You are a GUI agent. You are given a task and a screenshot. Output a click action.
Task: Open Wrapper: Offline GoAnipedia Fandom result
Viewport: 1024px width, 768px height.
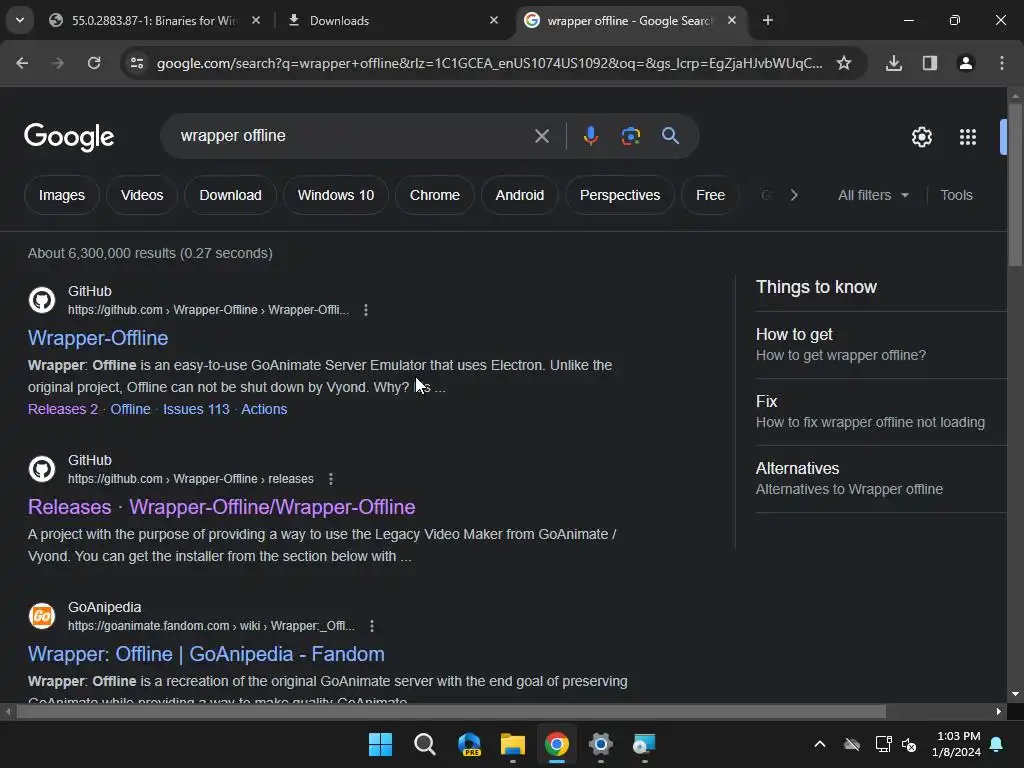206,654
